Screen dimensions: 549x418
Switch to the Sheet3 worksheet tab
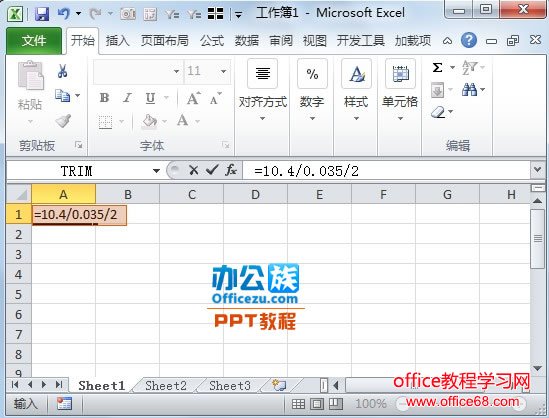(x=230, y=385)
